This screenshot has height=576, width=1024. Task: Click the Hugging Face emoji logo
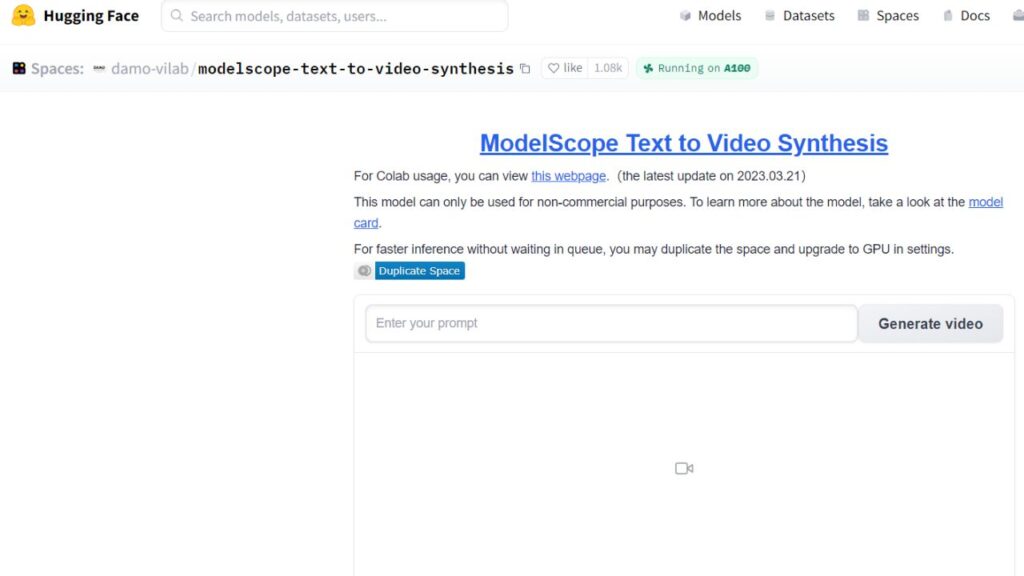tap(24, 15)
